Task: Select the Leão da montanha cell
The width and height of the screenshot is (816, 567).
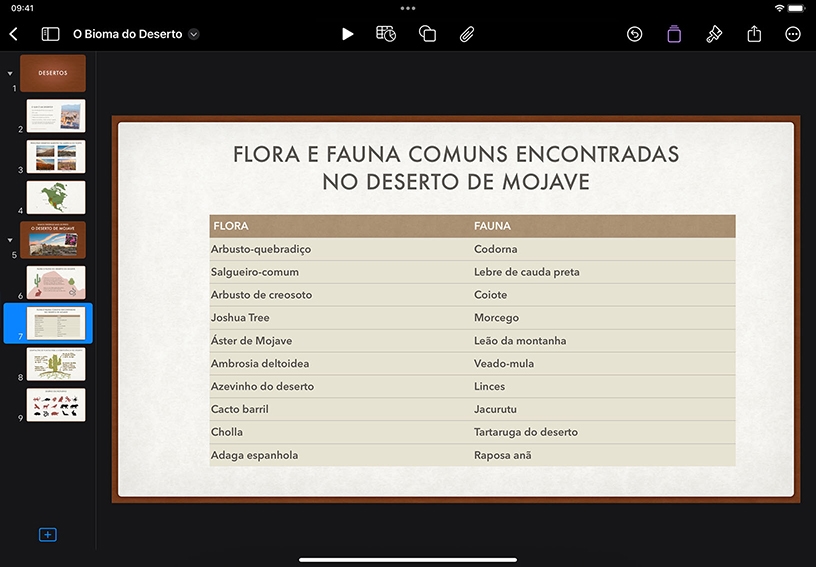Action: (x=604, y=341)
